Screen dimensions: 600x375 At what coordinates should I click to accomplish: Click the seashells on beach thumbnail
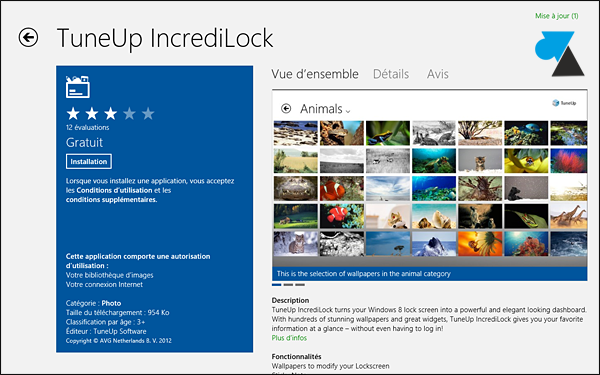click(x=434, y=216)
